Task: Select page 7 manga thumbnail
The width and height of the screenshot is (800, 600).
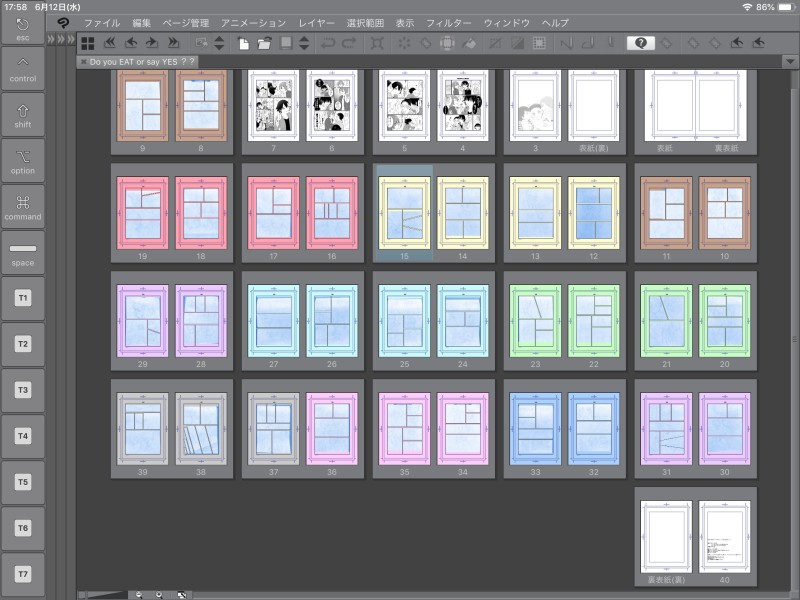Action: coord(273,106)
